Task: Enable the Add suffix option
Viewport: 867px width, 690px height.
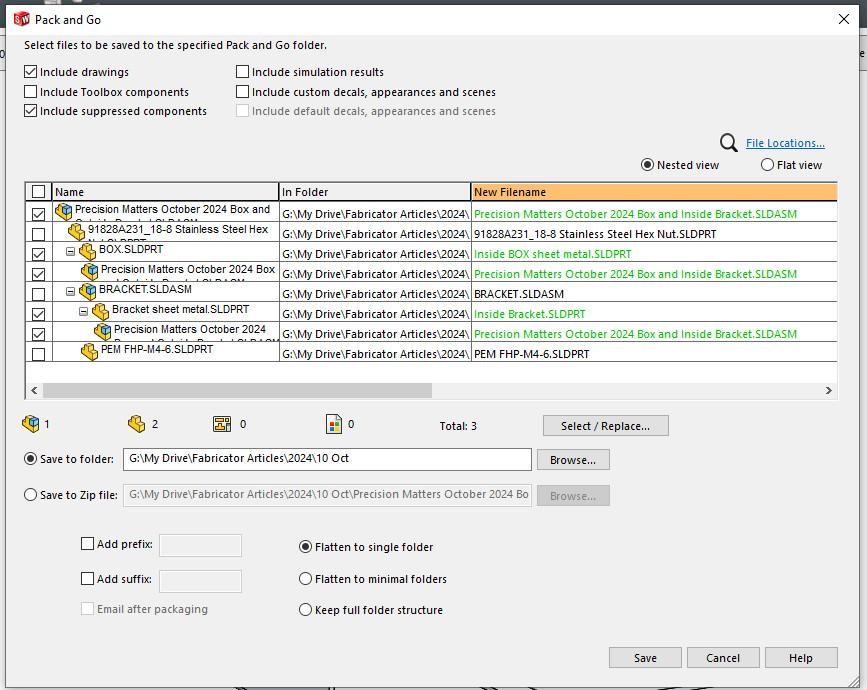Action: pyautogui.click(x=87, y=581)
